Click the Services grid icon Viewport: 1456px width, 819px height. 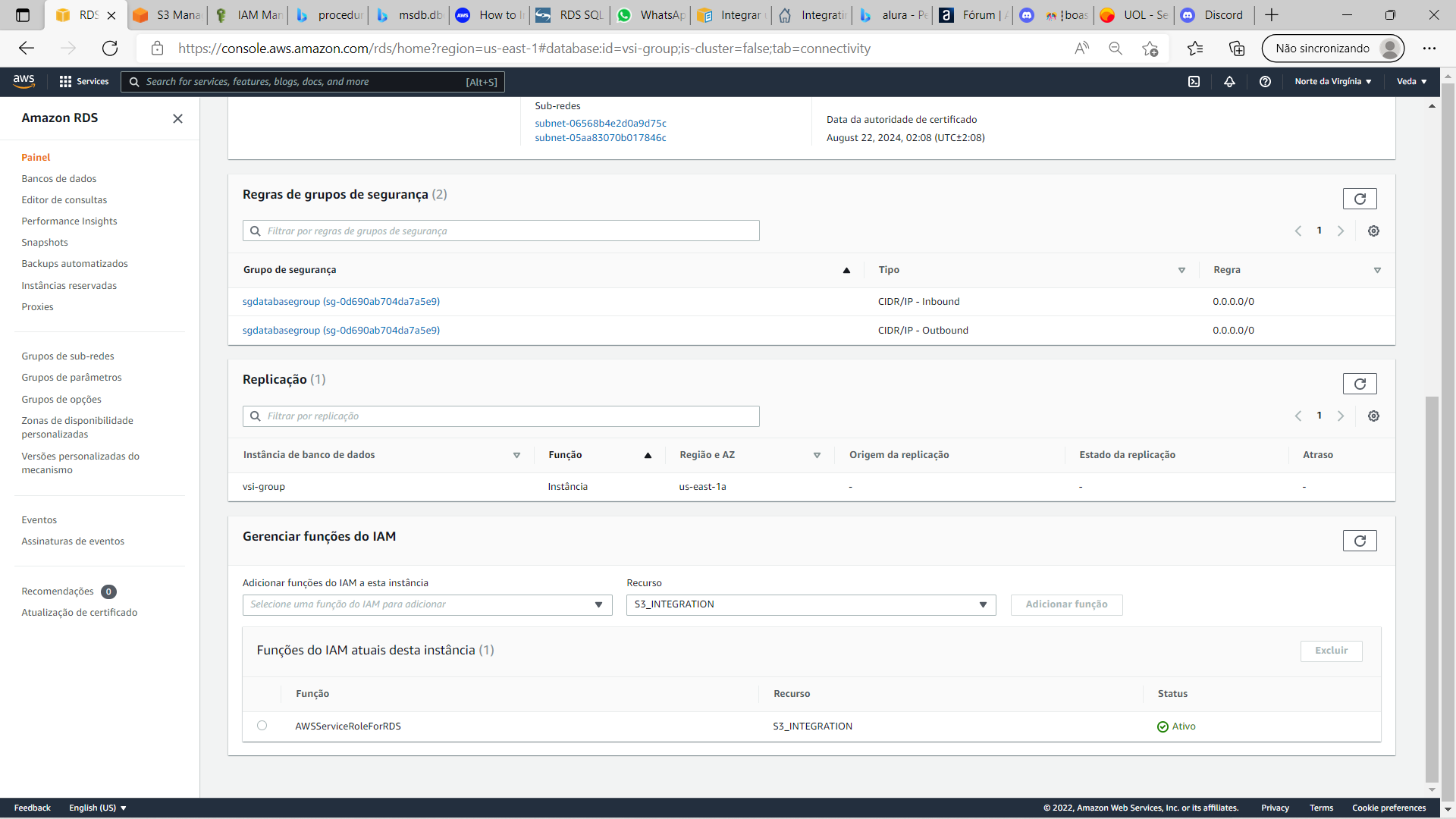tap(65, 81)
